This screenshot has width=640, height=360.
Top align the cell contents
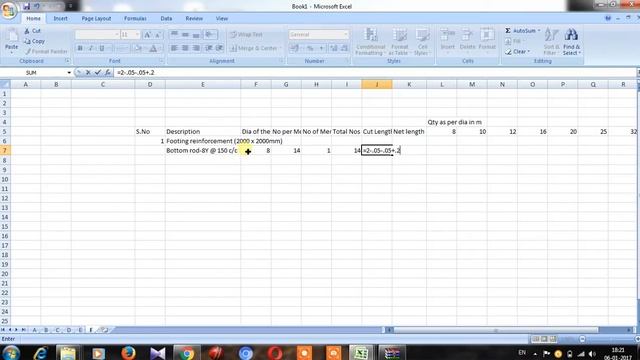[x=174, y=35]
